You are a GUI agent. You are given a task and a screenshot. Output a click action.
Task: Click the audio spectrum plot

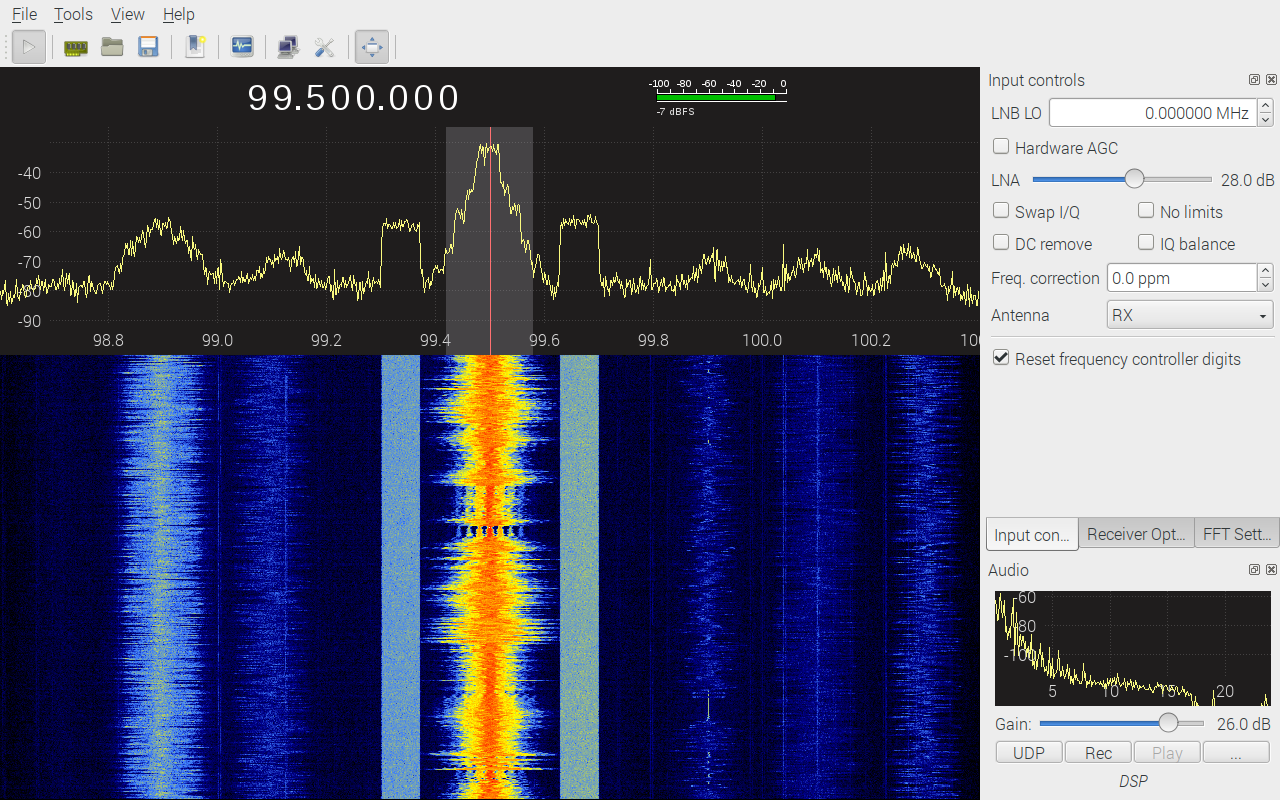click(1133, 648)
